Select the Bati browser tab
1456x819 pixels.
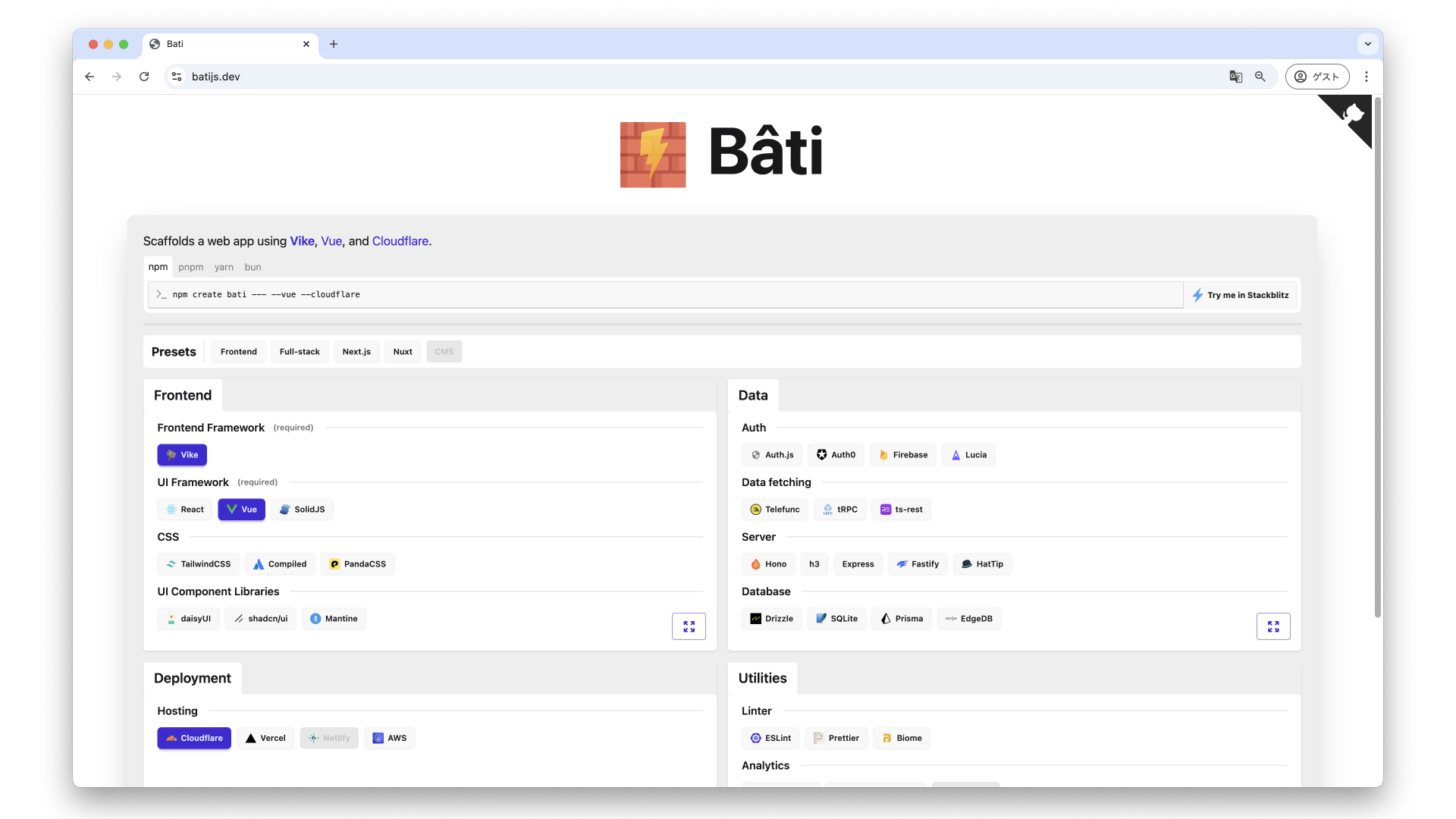(231, 44)
